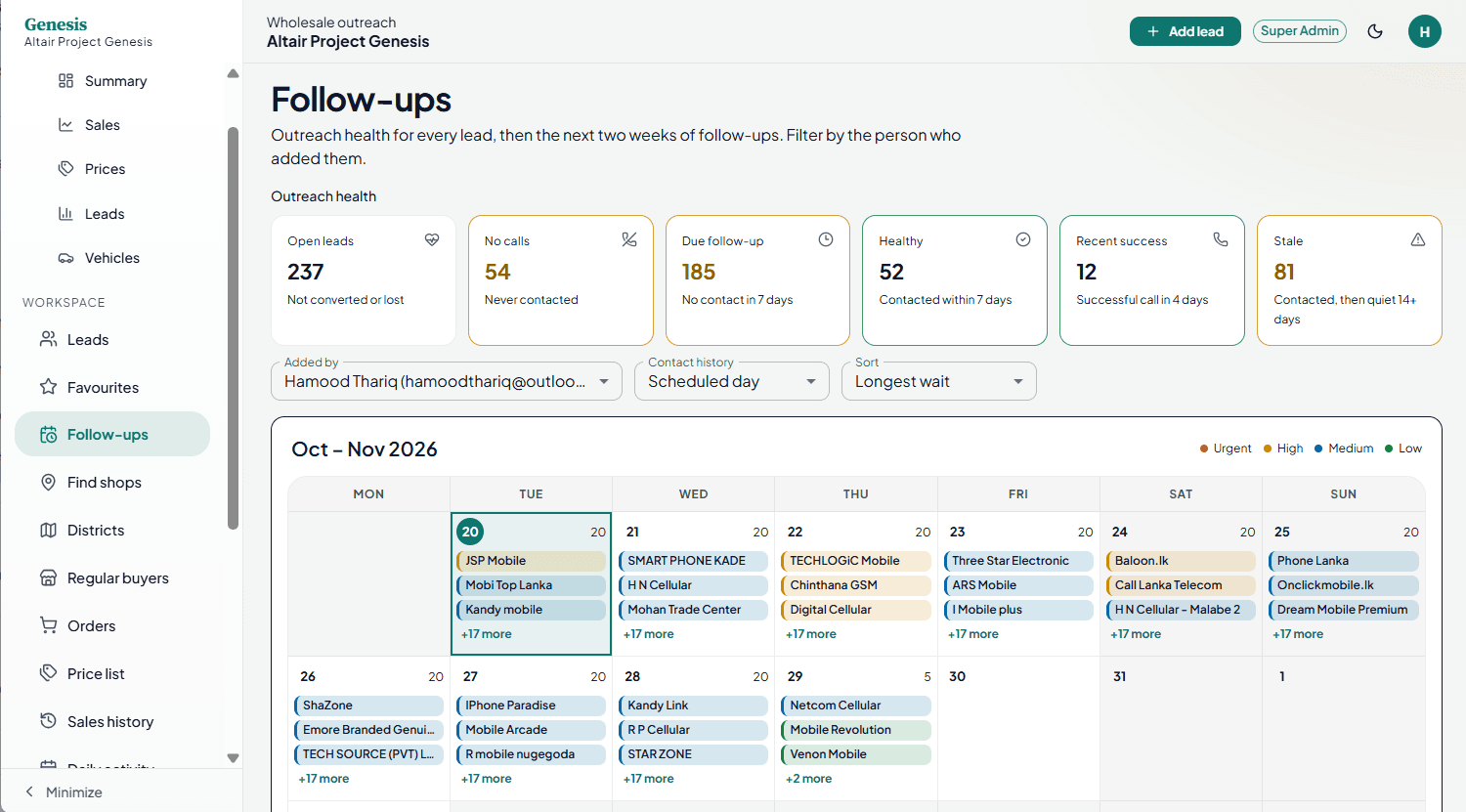
Task: Open the Sort dropdown
Action: 939,381
